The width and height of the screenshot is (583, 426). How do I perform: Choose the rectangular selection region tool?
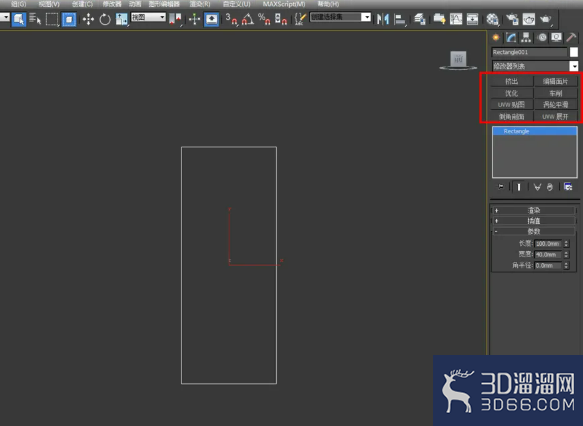pyautogui.click(x=52, y=19)
